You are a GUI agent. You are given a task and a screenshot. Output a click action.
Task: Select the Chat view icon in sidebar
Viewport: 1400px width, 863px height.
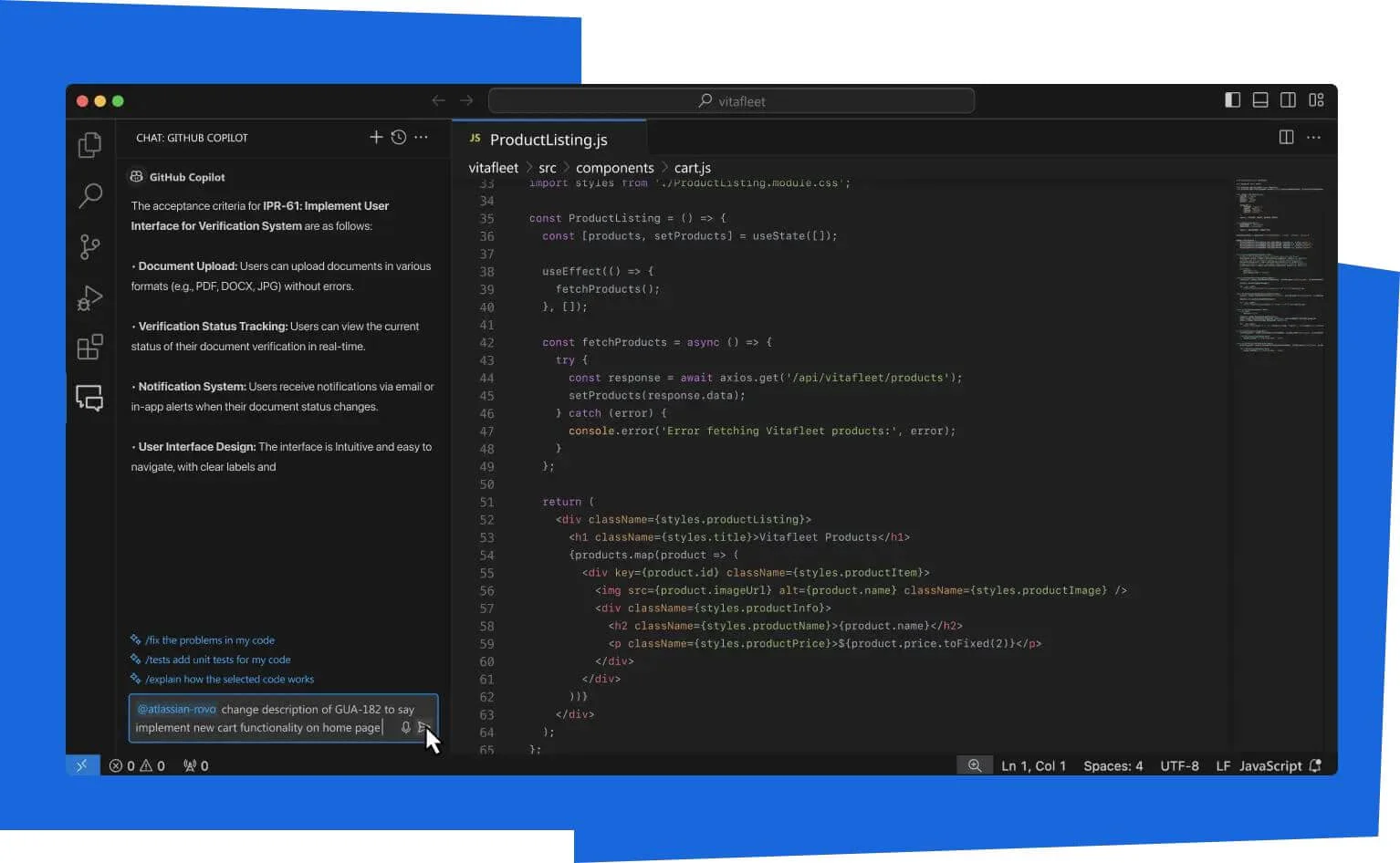[x=89, y=398]
